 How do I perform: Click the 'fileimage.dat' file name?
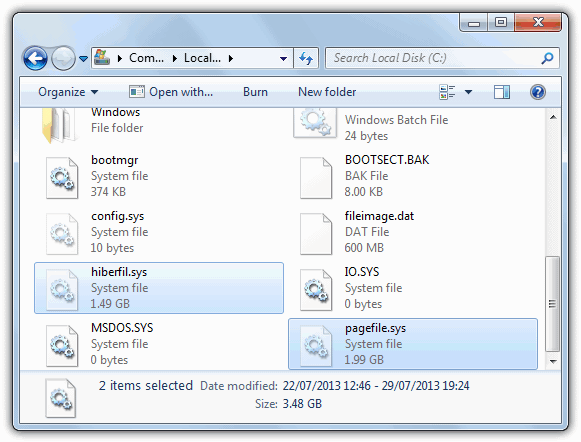379,216
